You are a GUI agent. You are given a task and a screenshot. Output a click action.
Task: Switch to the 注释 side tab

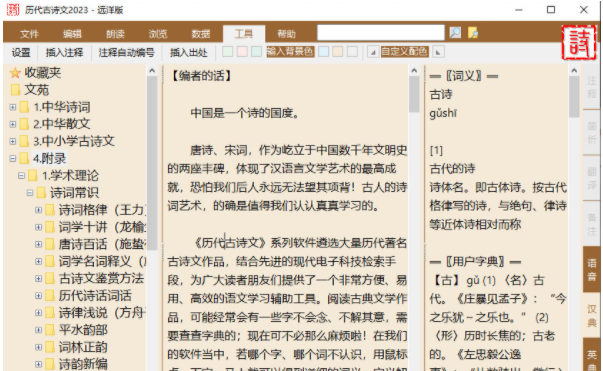click(592, 87)
